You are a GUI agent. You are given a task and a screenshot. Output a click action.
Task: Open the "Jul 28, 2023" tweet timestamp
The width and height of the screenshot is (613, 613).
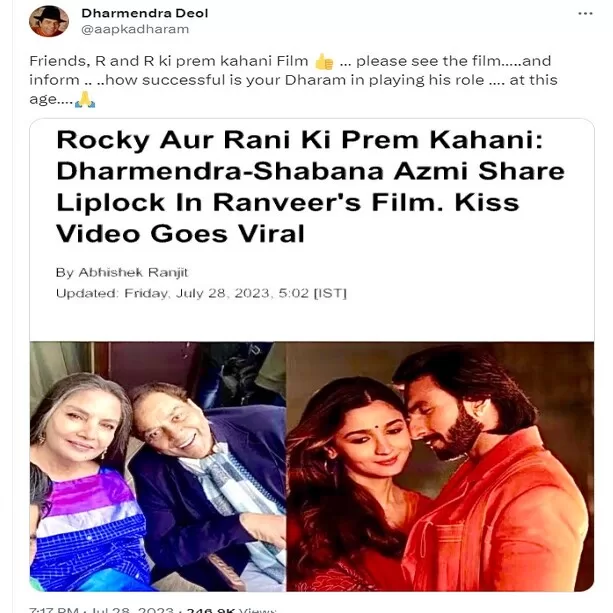click(132, 610)
